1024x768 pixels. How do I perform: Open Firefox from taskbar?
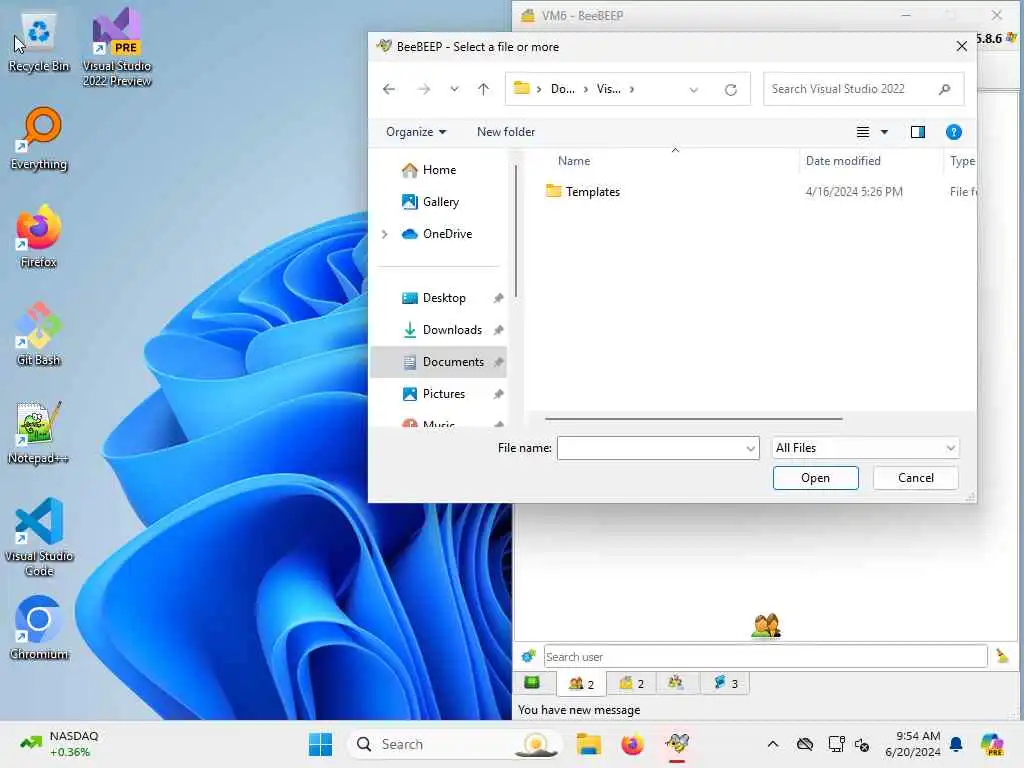coord(632,744)
